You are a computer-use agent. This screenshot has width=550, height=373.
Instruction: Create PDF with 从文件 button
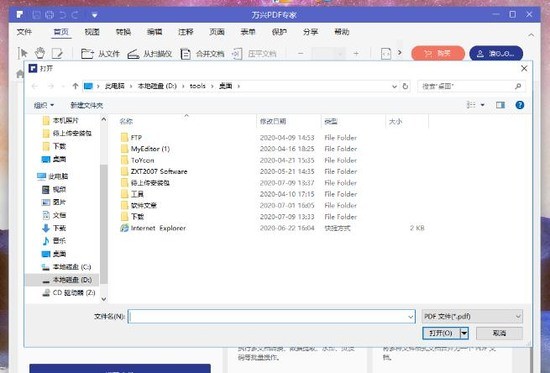click(100, 54)
